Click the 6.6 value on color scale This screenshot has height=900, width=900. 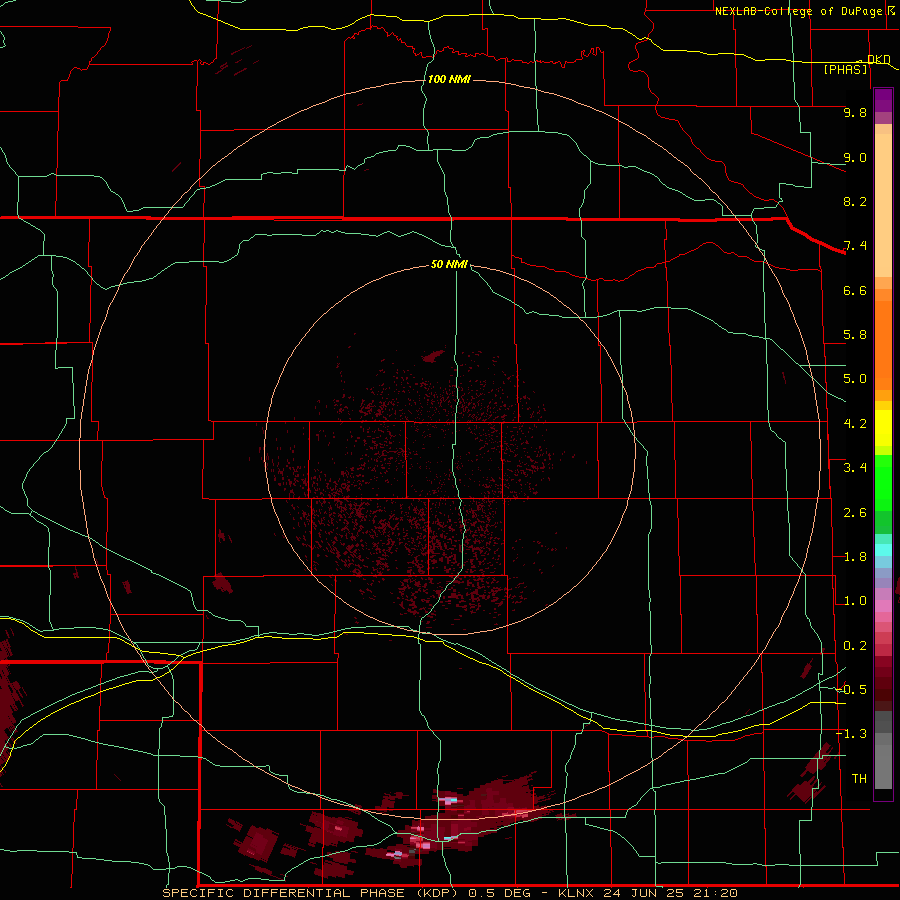855,290
